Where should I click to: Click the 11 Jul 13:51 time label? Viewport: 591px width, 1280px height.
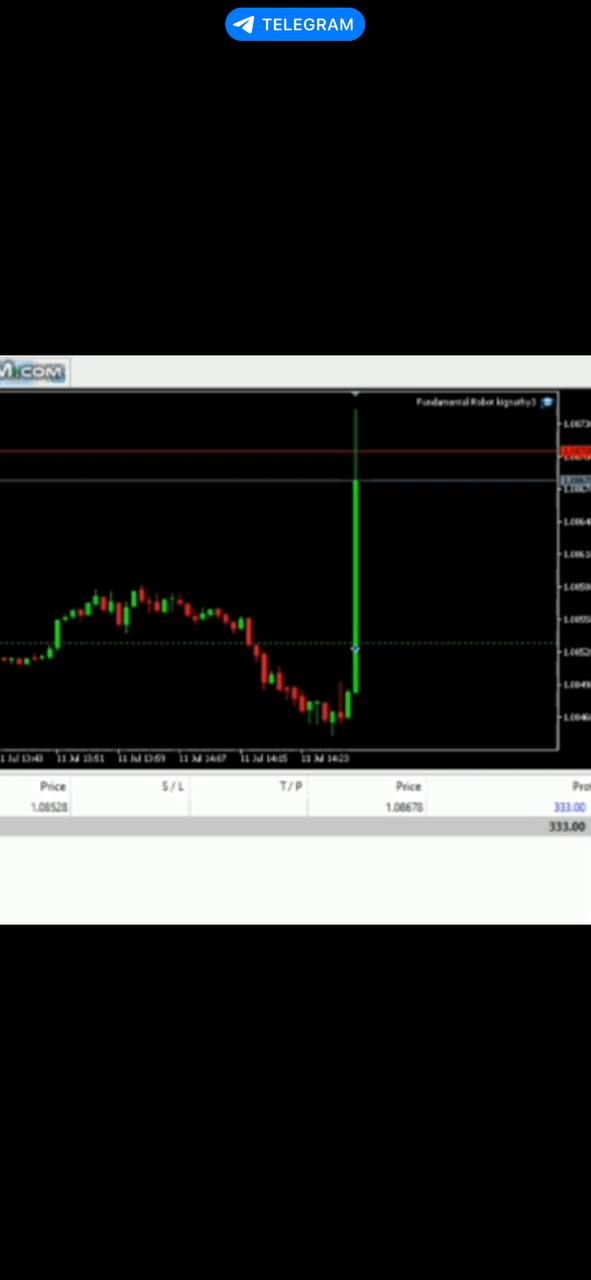tap(81, 759)
